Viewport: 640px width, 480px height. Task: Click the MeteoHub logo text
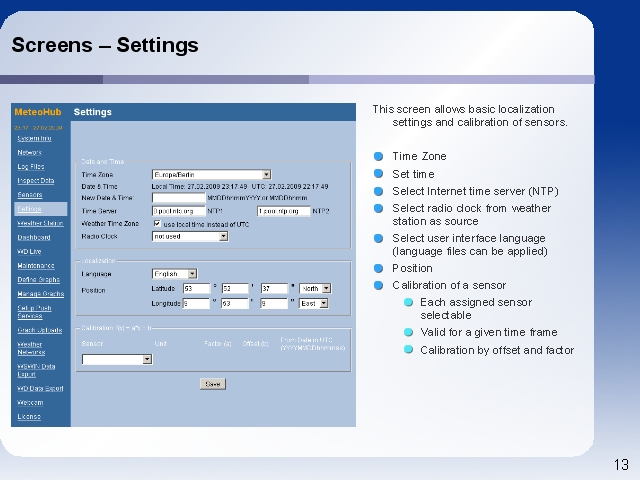pos(38,112)
